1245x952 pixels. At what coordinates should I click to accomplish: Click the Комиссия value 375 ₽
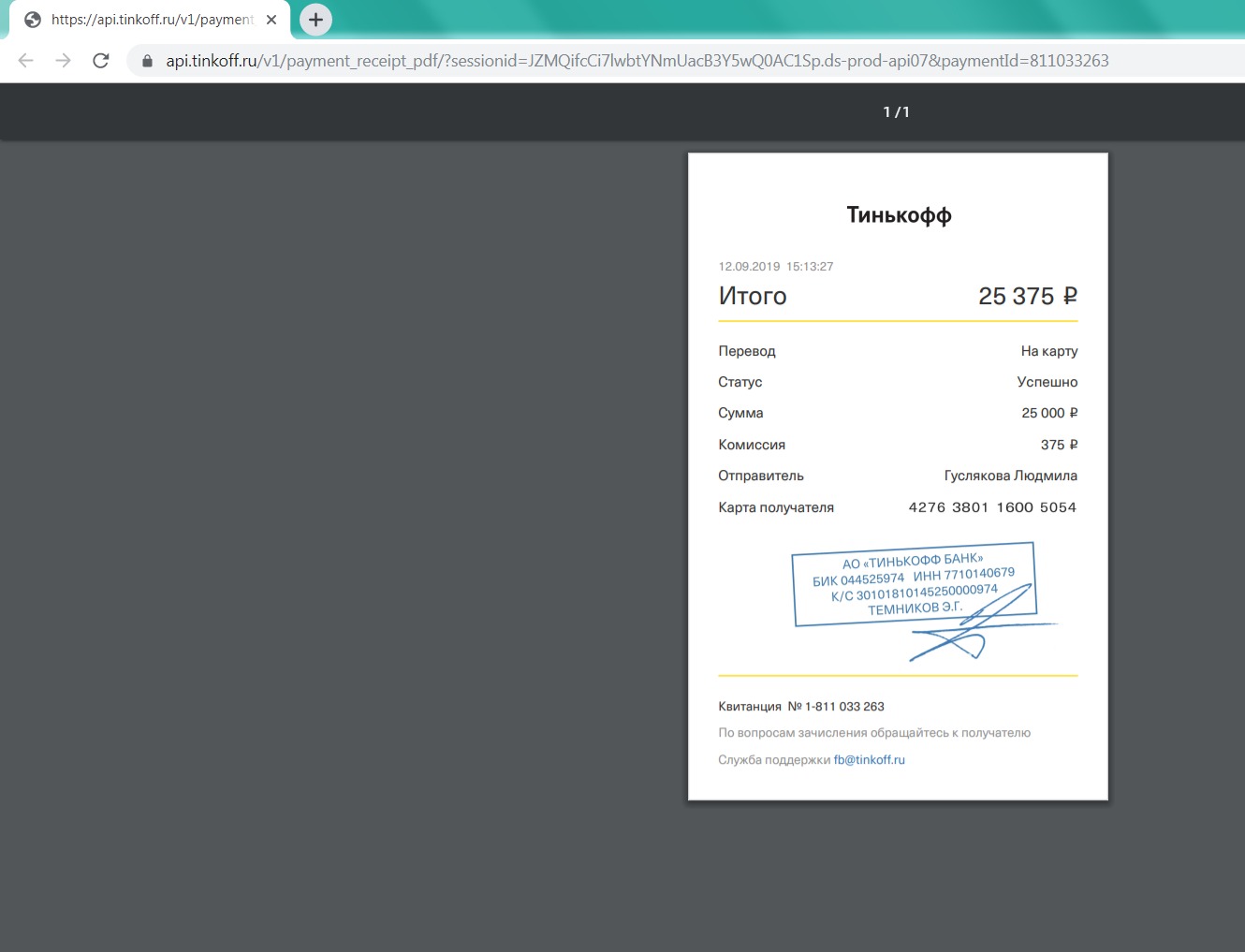click(1059, 445)
